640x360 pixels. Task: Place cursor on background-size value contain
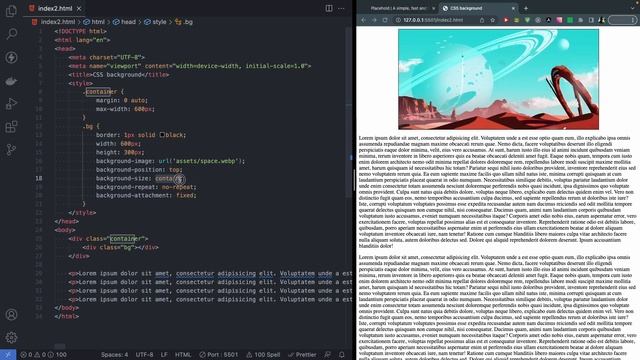[169, 178]
